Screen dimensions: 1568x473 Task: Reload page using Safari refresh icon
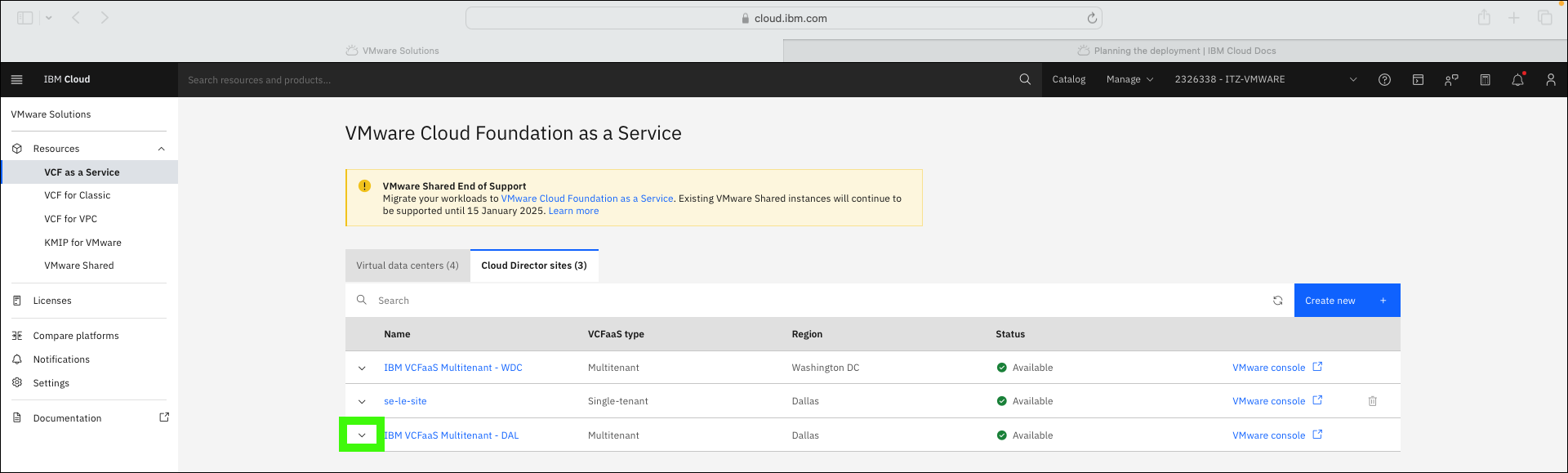(1092, 18)
